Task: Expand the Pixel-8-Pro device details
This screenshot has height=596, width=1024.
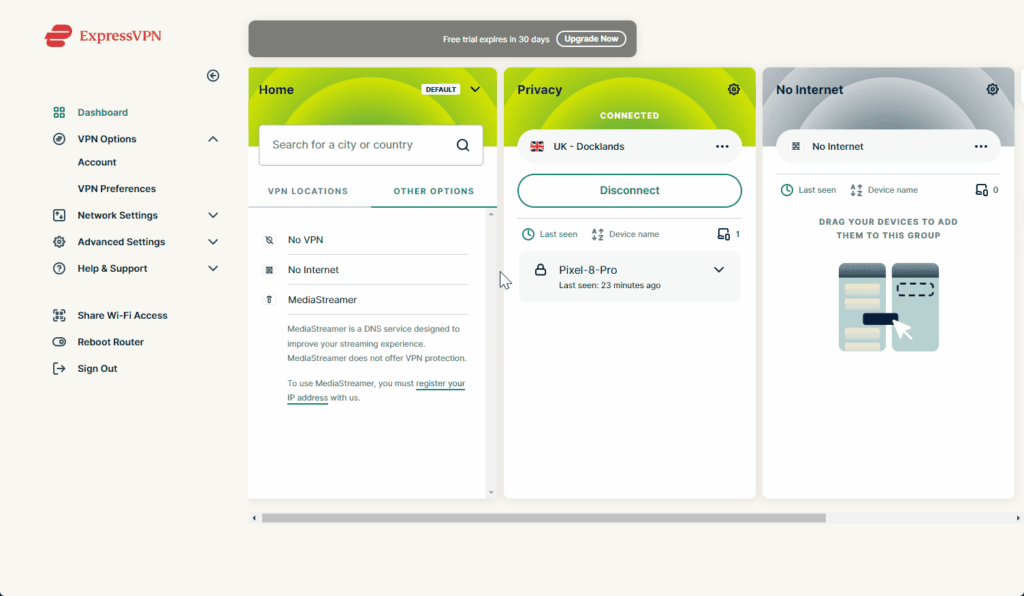Action: (718, 270)
